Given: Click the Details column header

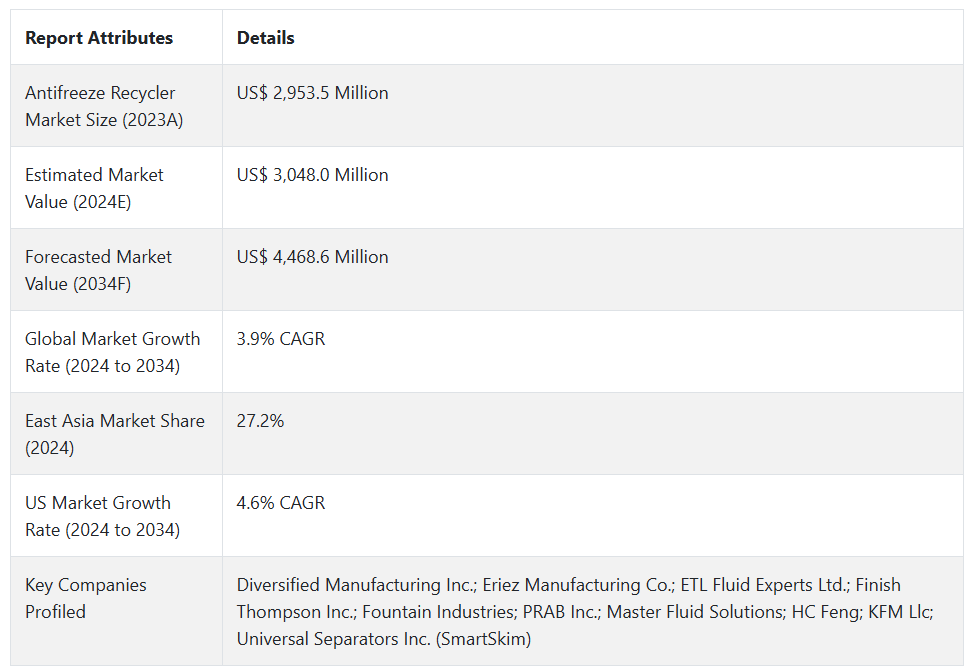Looking at the screenshot, I should pyautogui.click(x=266, y=38).
